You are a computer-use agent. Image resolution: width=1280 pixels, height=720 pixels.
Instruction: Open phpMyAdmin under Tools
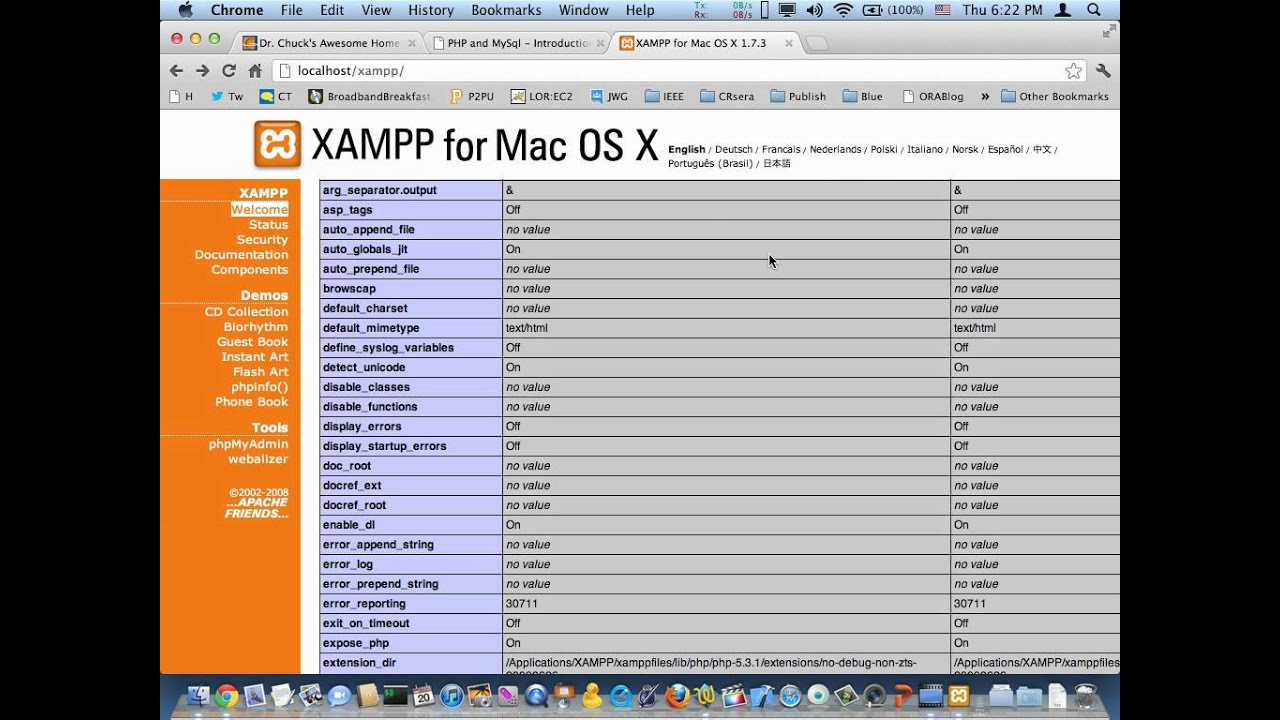[x=248, y=444]
